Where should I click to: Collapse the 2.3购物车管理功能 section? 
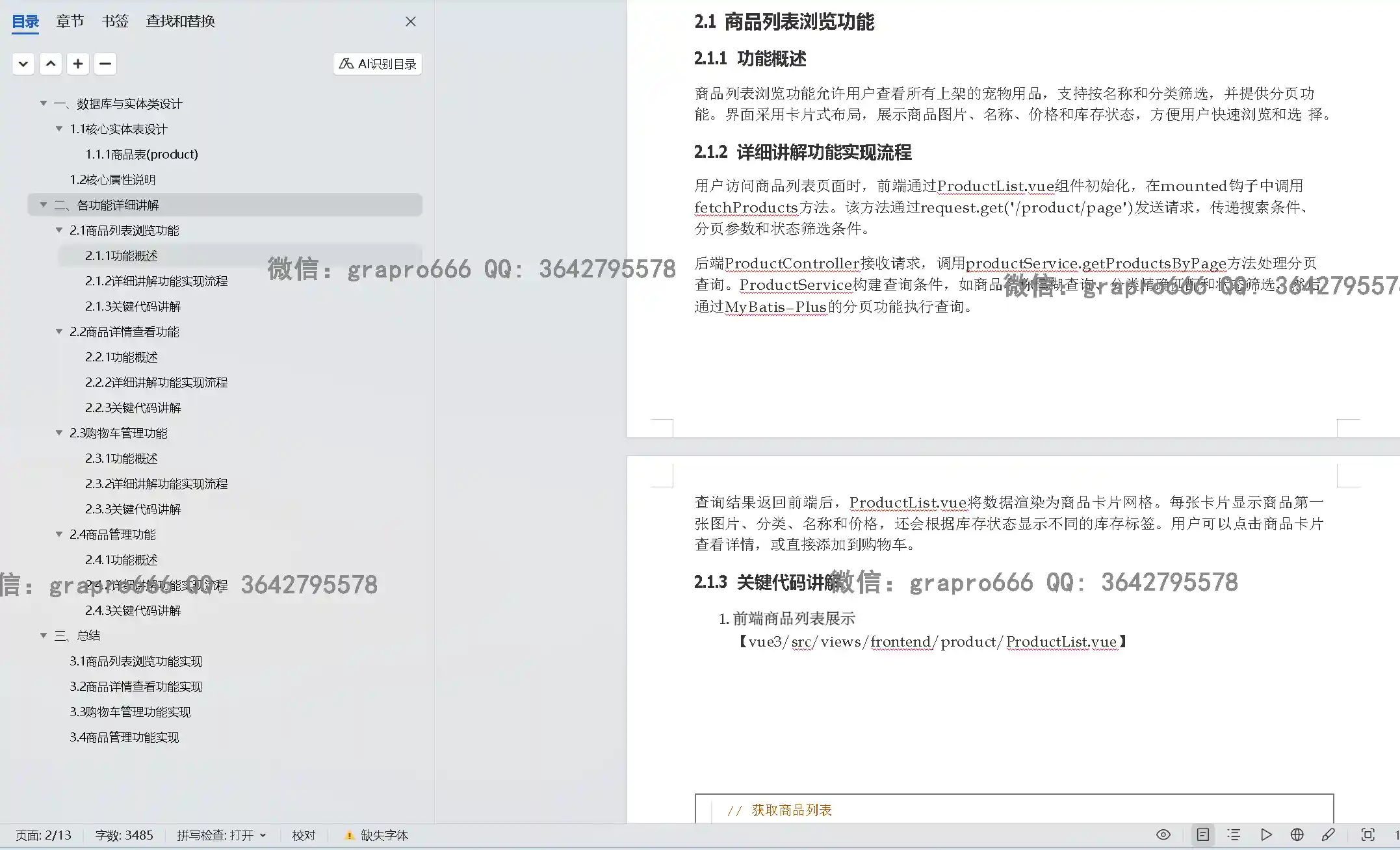[x=59, y=433]
